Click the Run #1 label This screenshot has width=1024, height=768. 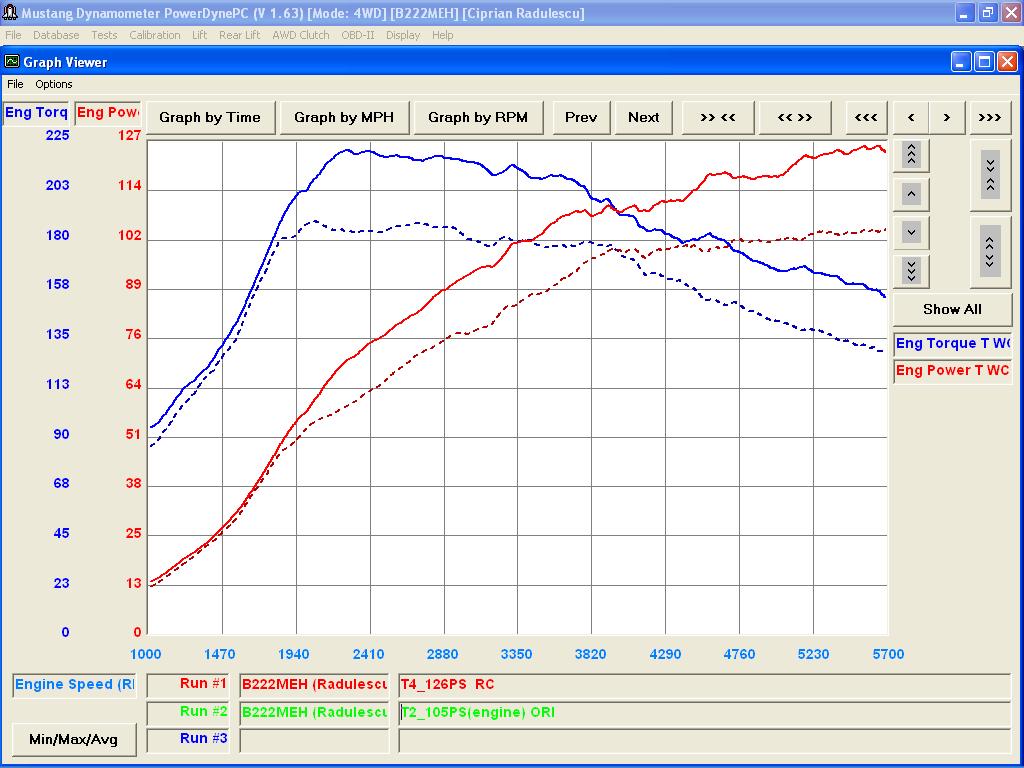coord(188,684)
